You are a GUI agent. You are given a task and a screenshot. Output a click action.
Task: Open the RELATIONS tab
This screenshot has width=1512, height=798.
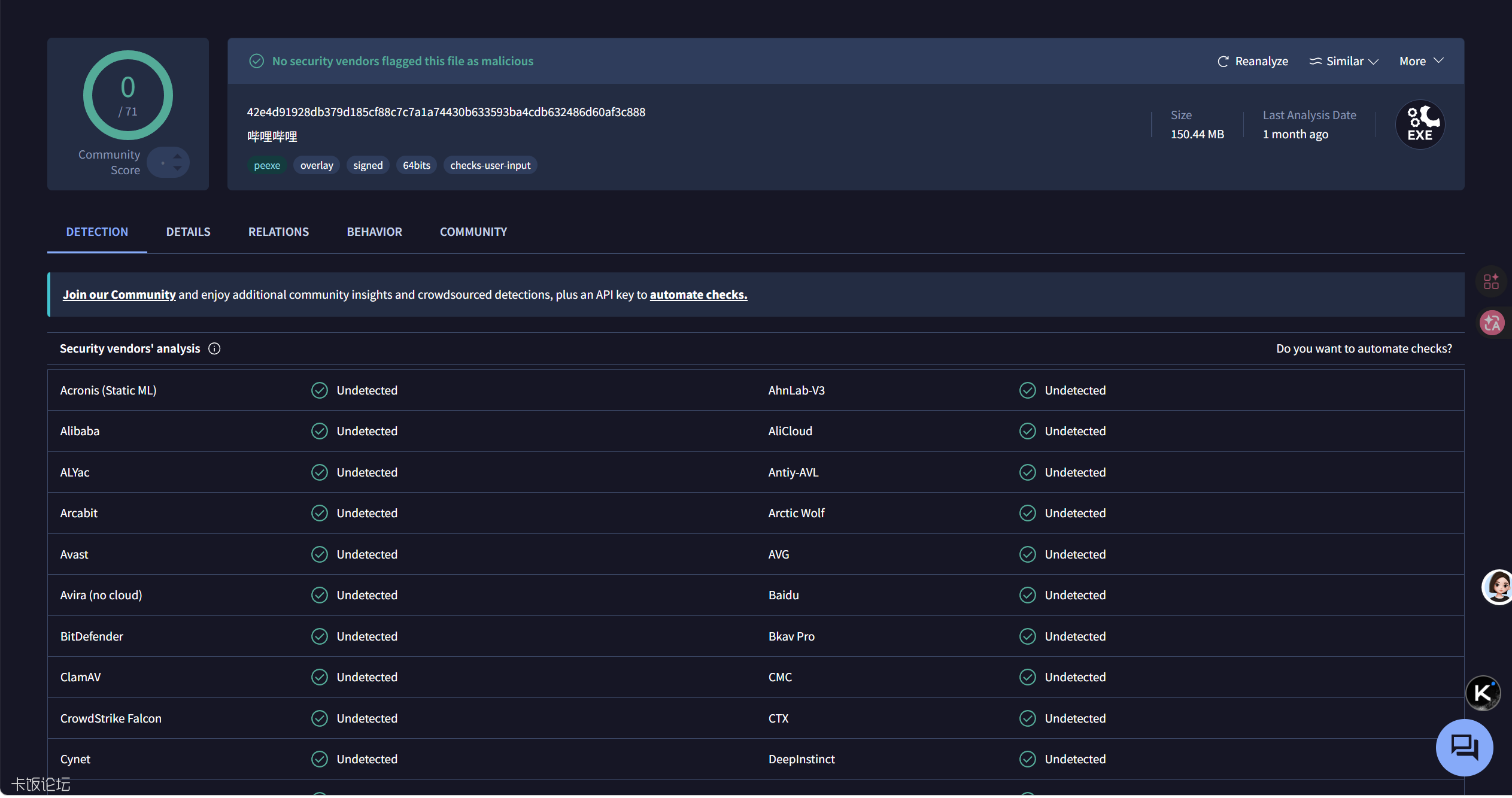(x=278, y=232)
